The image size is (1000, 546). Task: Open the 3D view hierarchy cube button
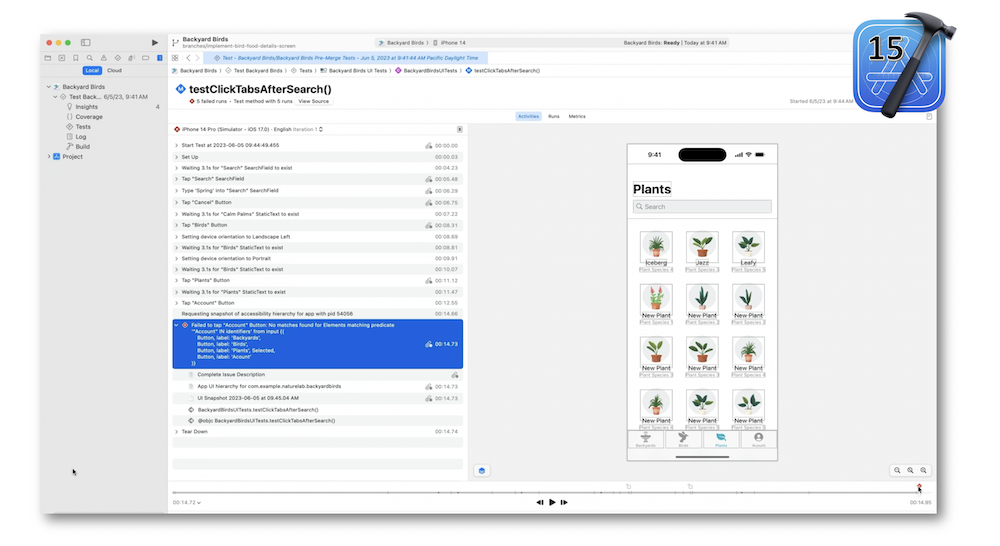tap(482, 471)
